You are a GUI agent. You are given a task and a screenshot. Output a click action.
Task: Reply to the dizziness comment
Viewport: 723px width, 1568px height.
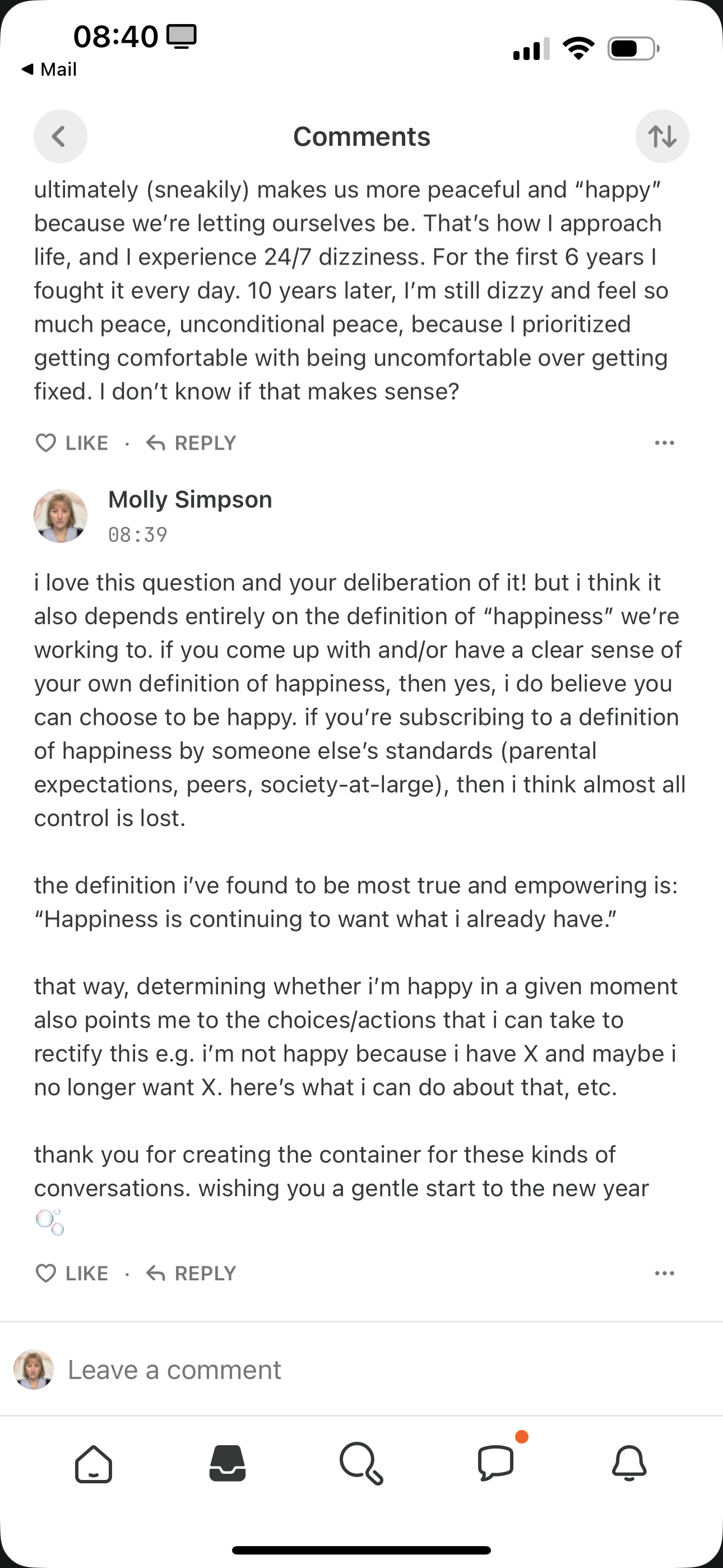(x=191, y=442)
